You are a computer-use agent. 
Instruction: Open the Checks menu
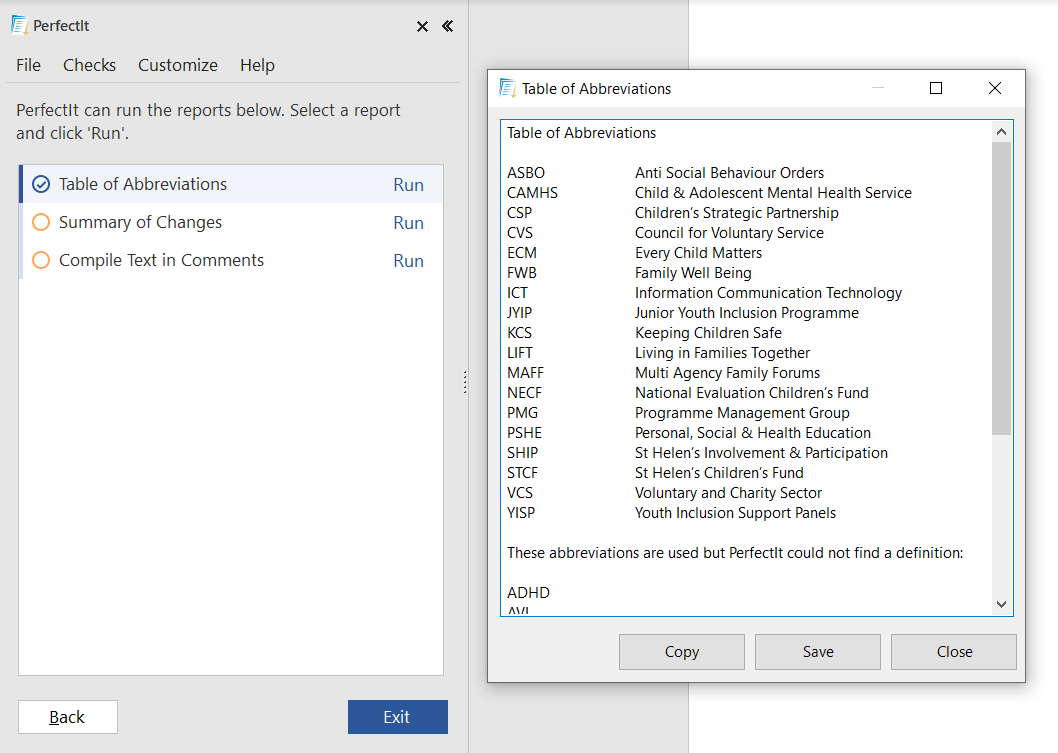click(x=89, y=65)
